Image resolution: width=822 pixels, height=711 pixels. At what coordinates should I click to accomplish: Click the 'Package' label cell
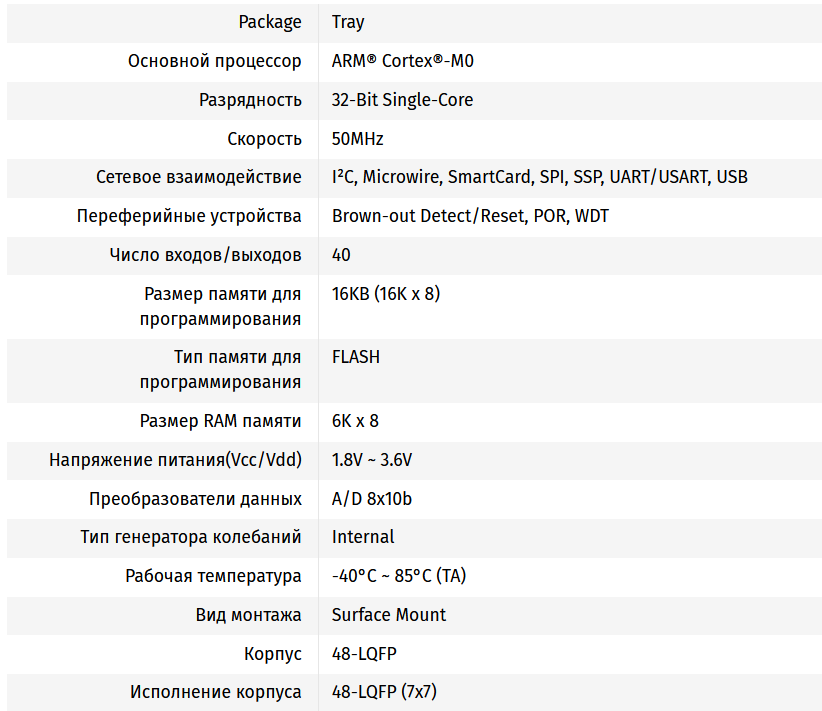click(269, 22)
